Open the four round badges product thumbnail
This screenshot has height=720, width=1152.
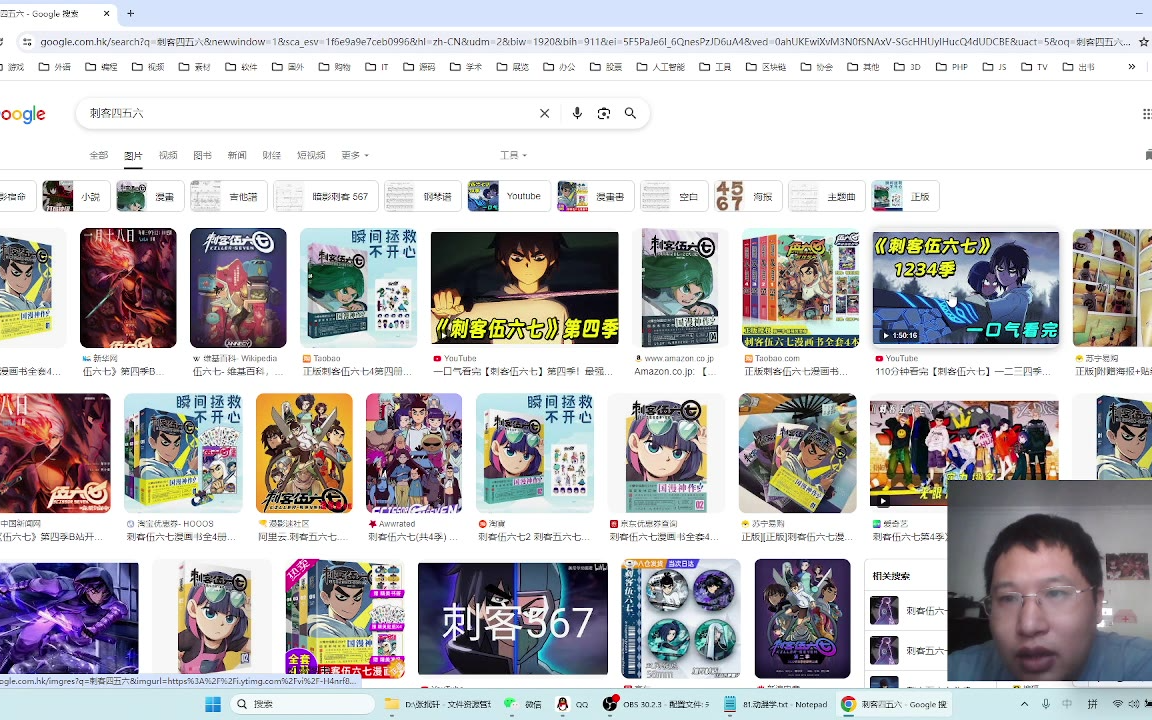coord(680,619)
